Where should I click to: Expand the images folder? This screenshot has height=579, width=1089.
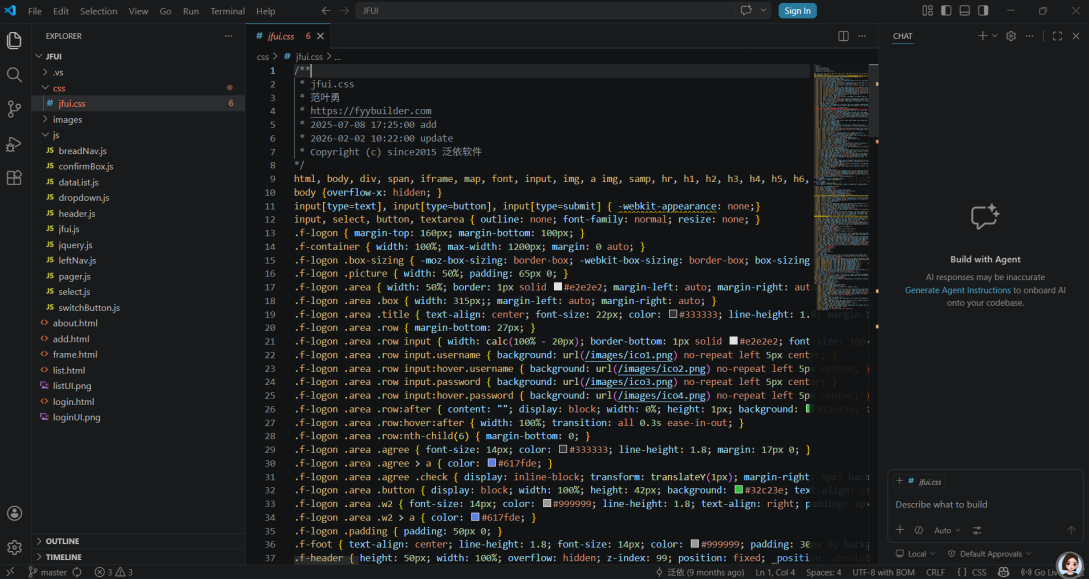pos(67,119)
